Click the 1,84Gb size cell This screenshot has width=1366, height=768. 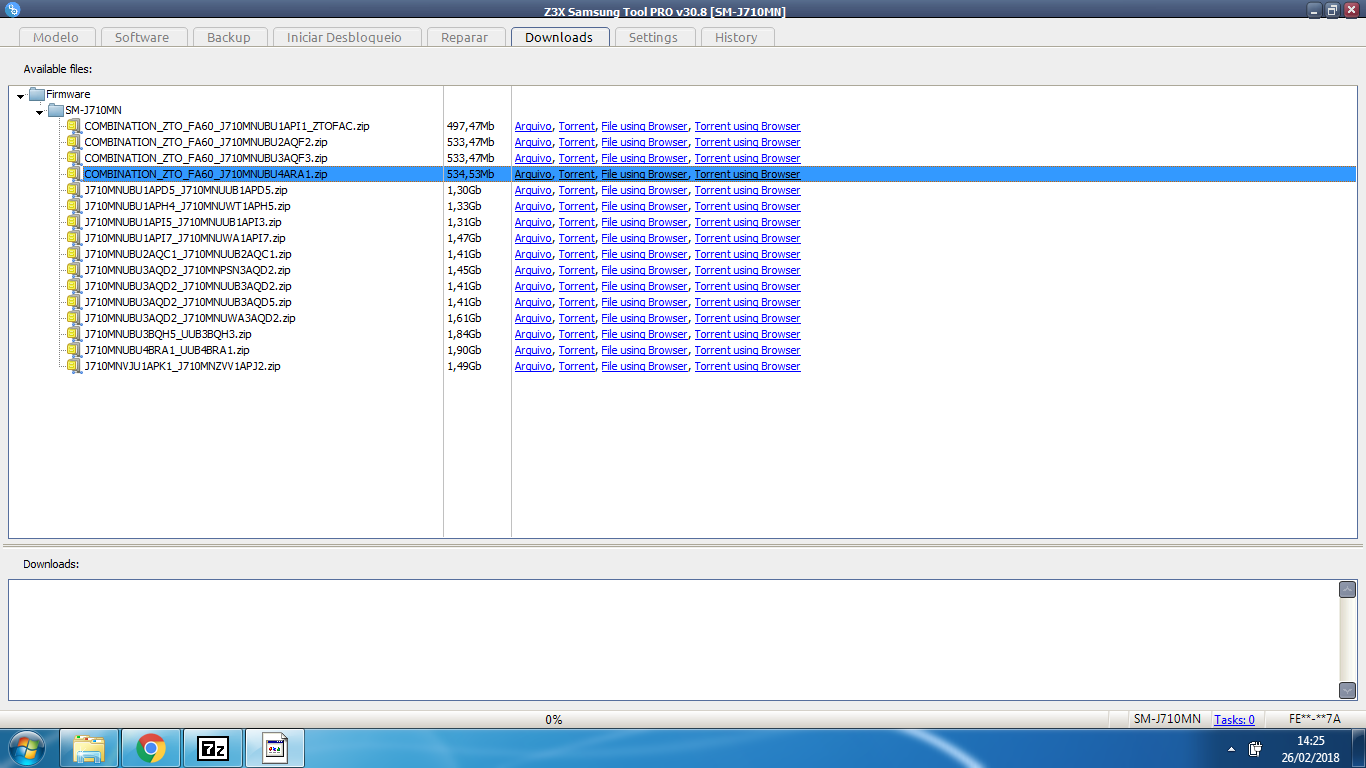[x=464, y=334]
